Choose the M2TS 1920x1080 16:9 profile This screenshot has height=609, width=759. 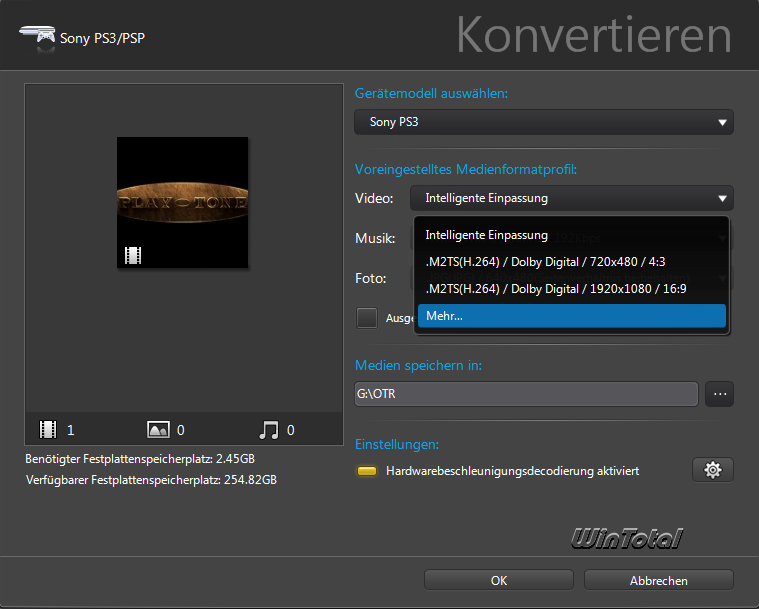point(572,289)
